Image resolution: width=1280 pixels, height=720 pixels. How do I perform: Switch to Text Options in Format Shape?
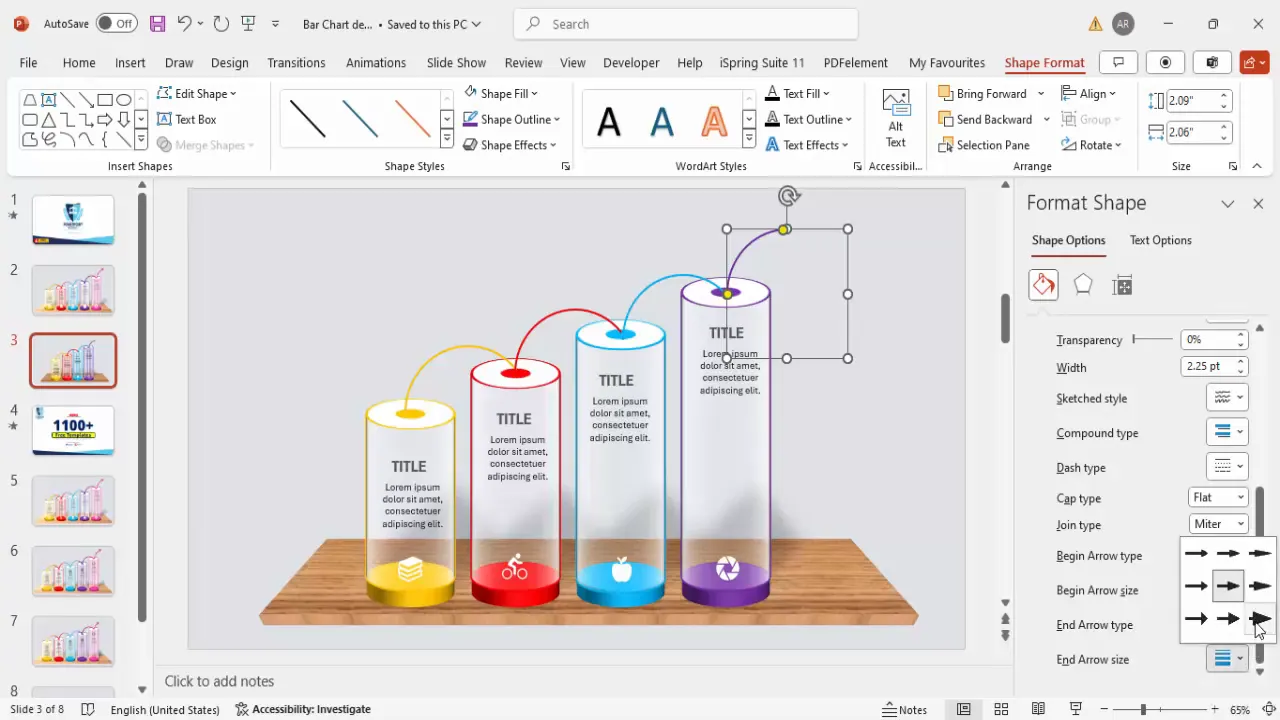tap(1160, 240)
